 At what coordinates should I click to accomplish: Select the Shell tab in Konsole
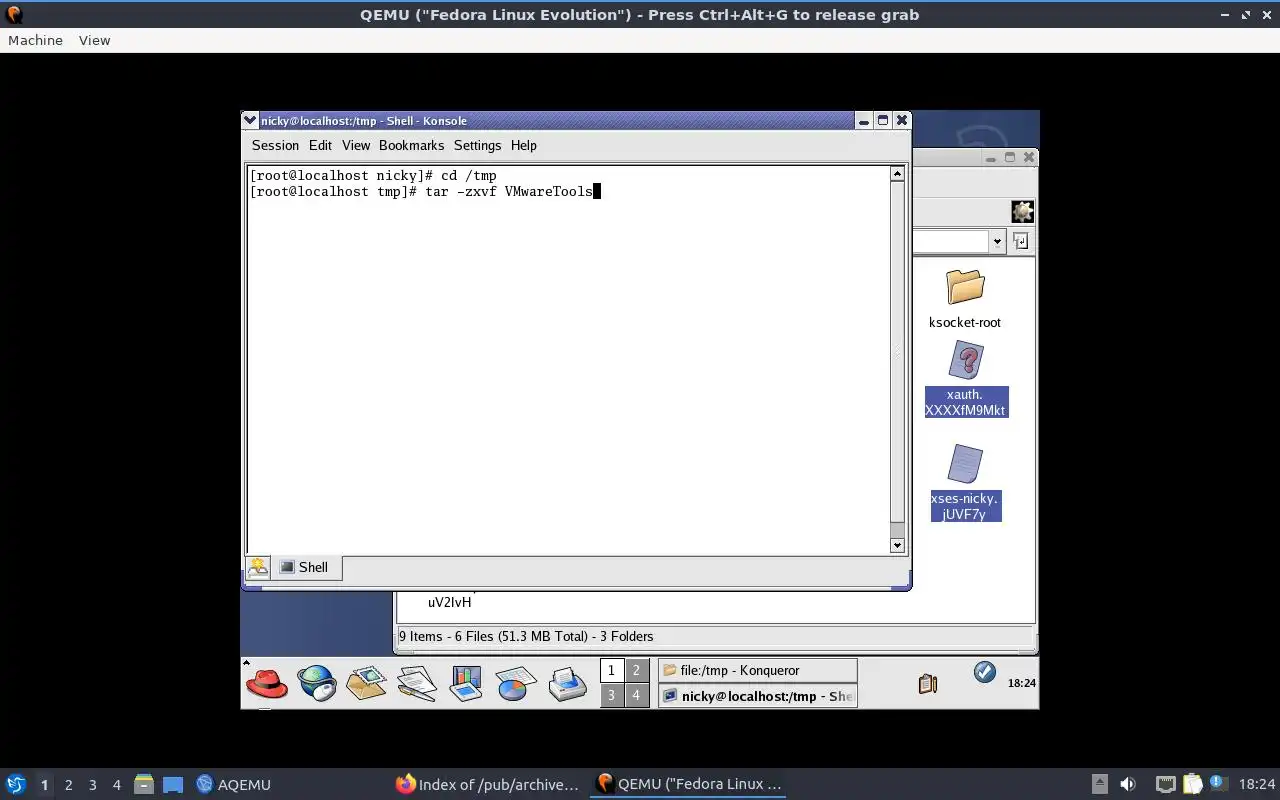pyautogui.click(x=307, y=567)
